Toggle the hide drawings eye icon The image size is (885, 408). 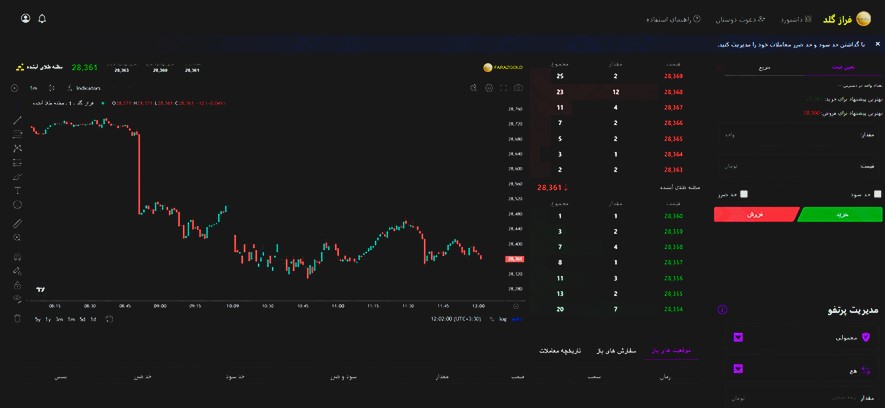click(17, 299)
